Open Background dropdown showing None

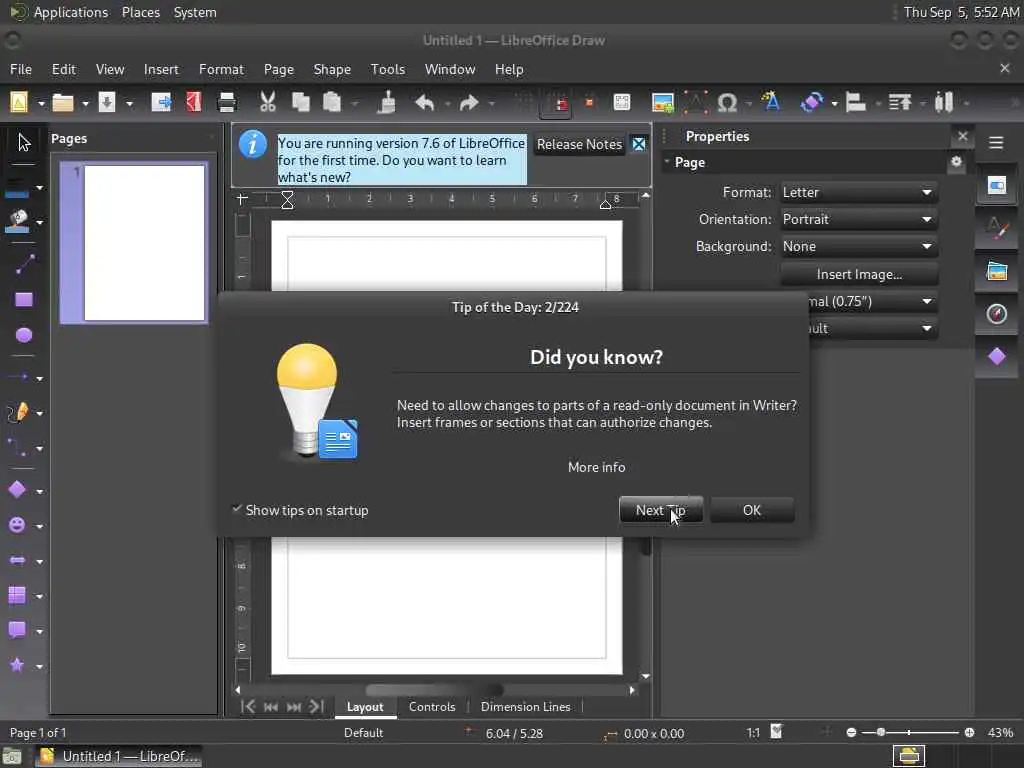pyautogui.click(x=859, y=247)
